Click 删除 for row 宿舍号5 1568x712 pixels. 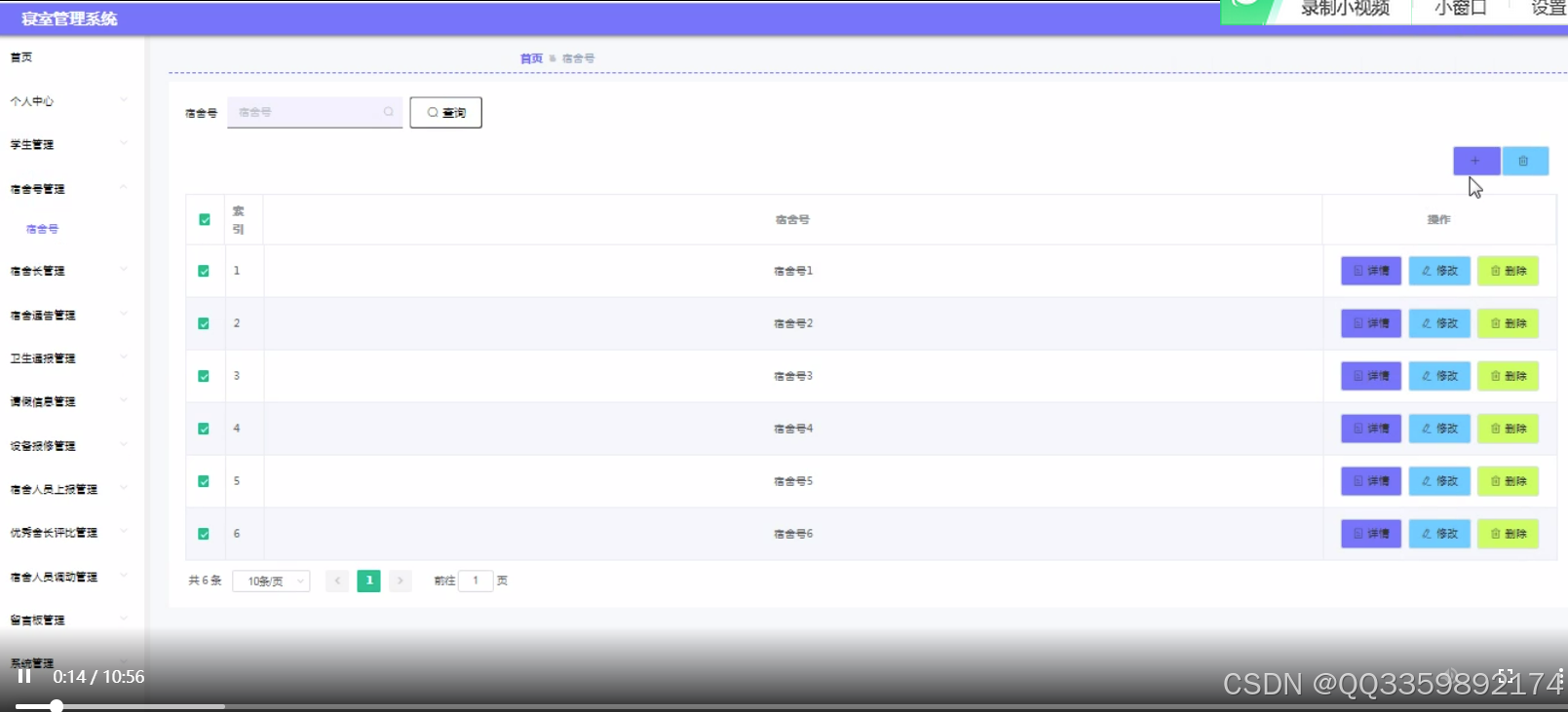[x=1508, y=481]
